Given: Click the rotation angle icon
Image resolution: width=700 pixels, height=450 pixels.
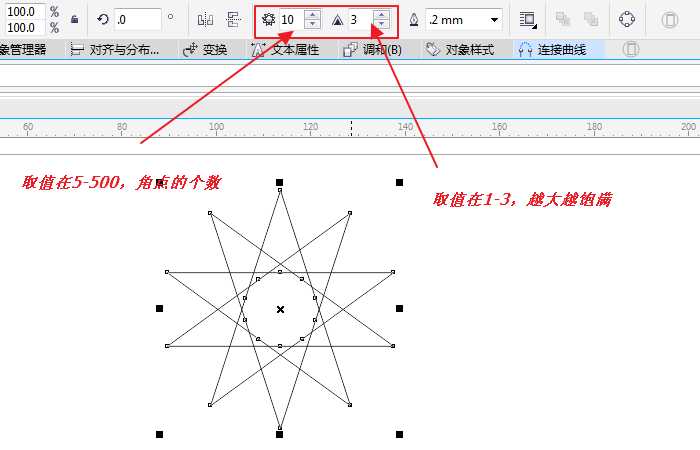Looking at the screenshot, I should click(x=103, y=19).
